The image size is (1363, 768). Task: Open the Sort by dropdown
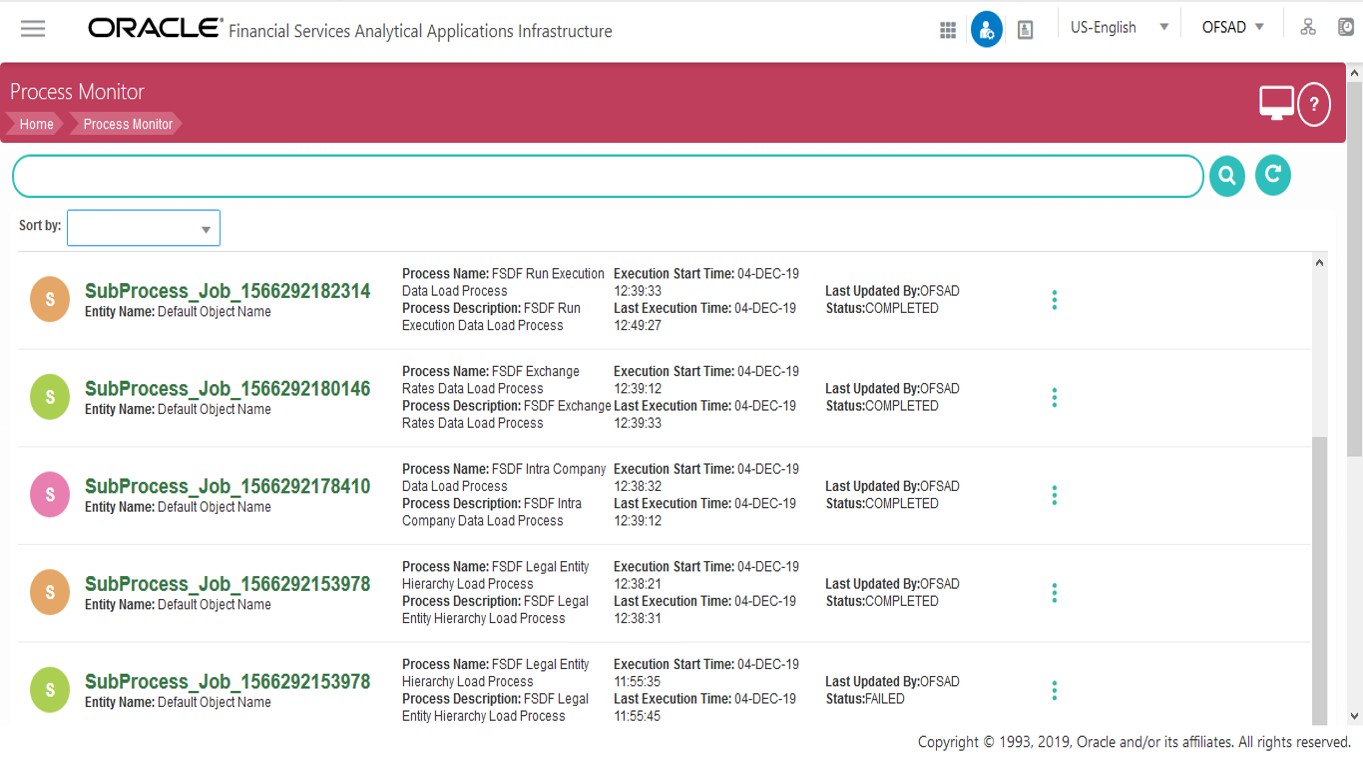click(143, 227)
